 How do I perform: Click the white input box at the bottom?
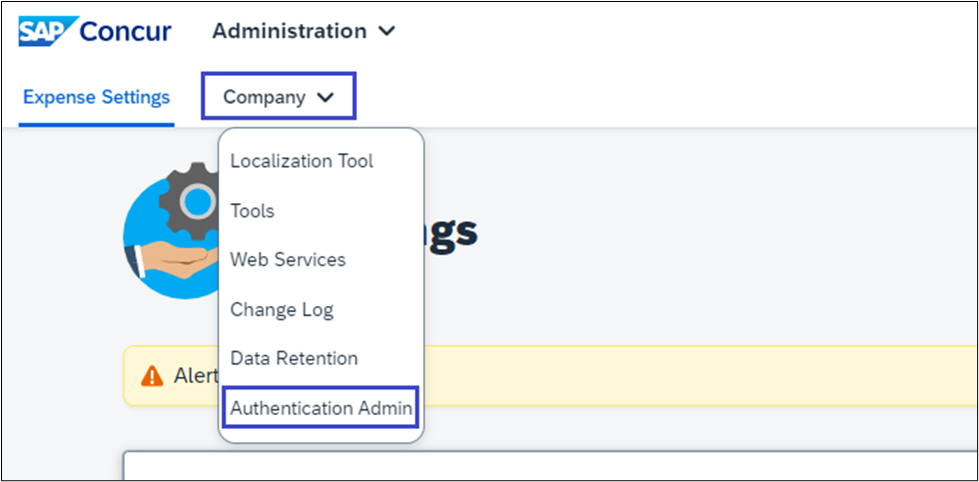click(550, 467)
